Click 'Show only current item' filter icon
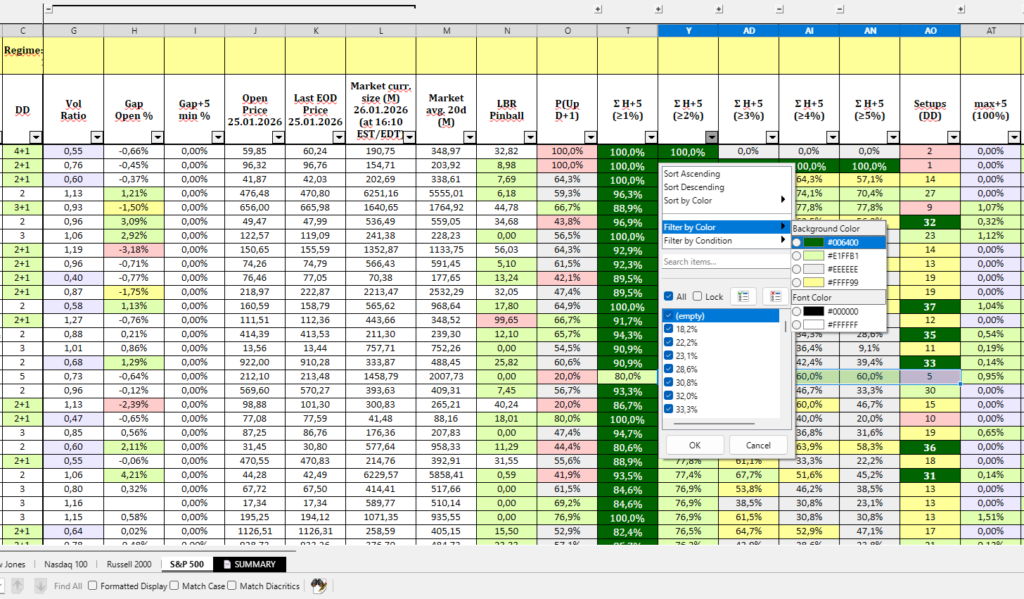This screenshot has height=599, width=1024. (741, 297)
